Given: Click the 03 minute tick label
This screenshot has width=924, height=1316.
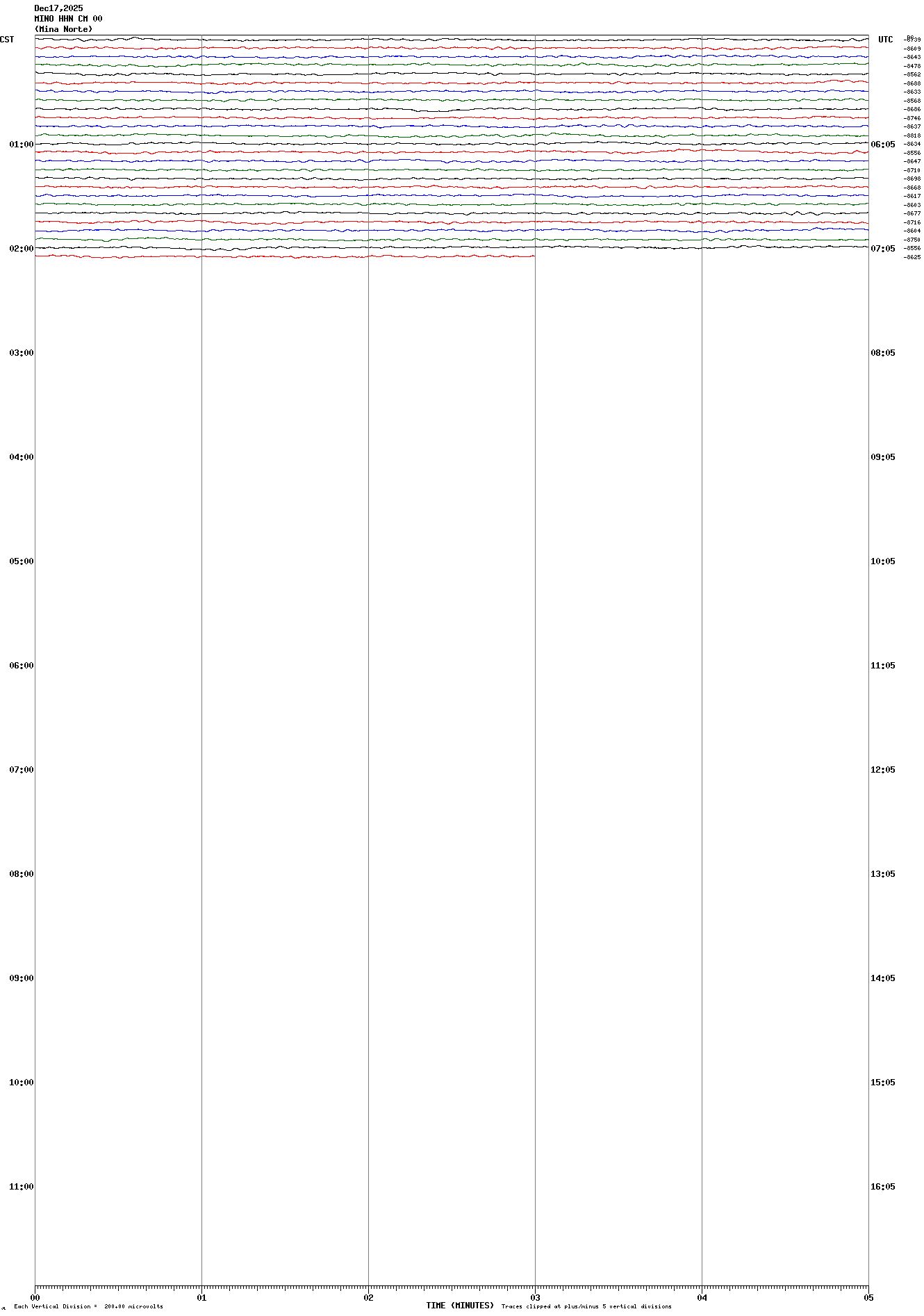Looking at the screenshot, I should (535, 1297).
